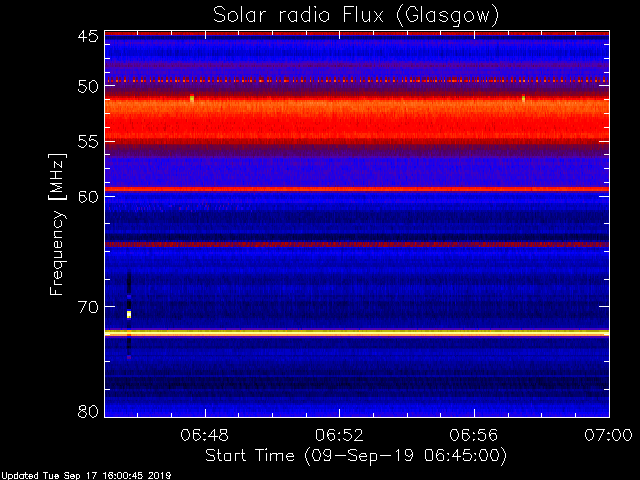
Task: Select the 80 MHz frequency tick label
Action: [x=88, y=411]
